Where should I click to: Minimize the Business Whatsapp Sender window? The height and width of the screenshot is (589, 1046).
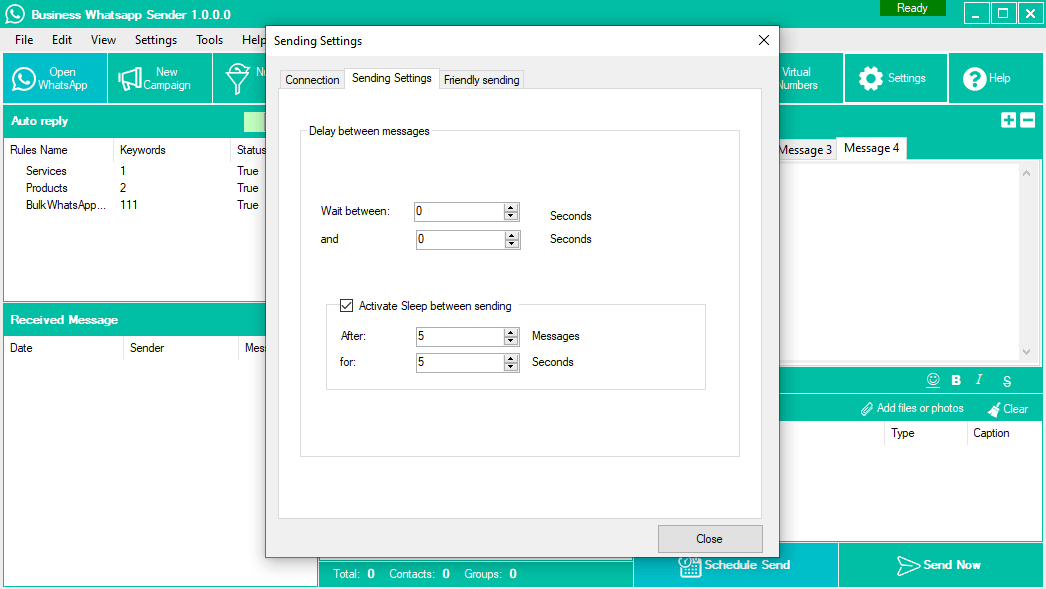tap(975, 13)
